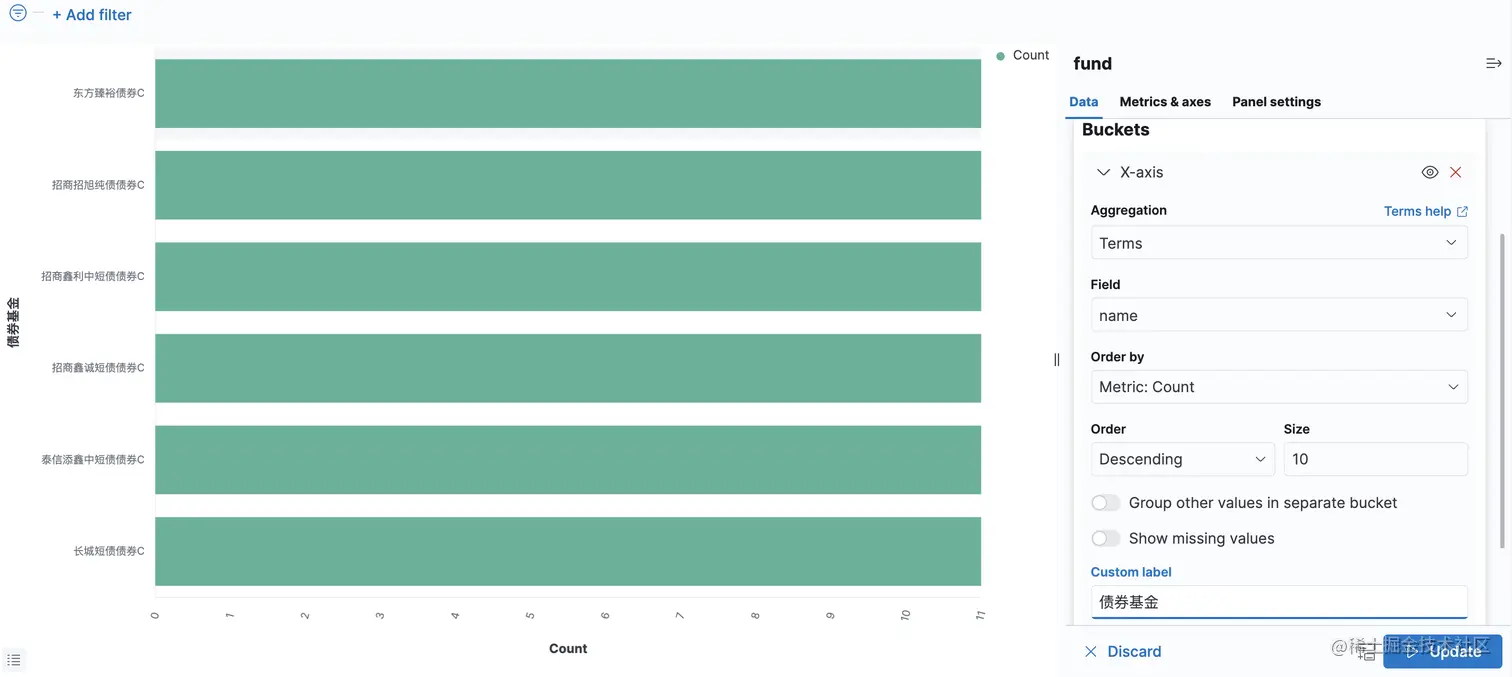Click the Buckets section heading
1512x677 pixels.
point(1115,130)
